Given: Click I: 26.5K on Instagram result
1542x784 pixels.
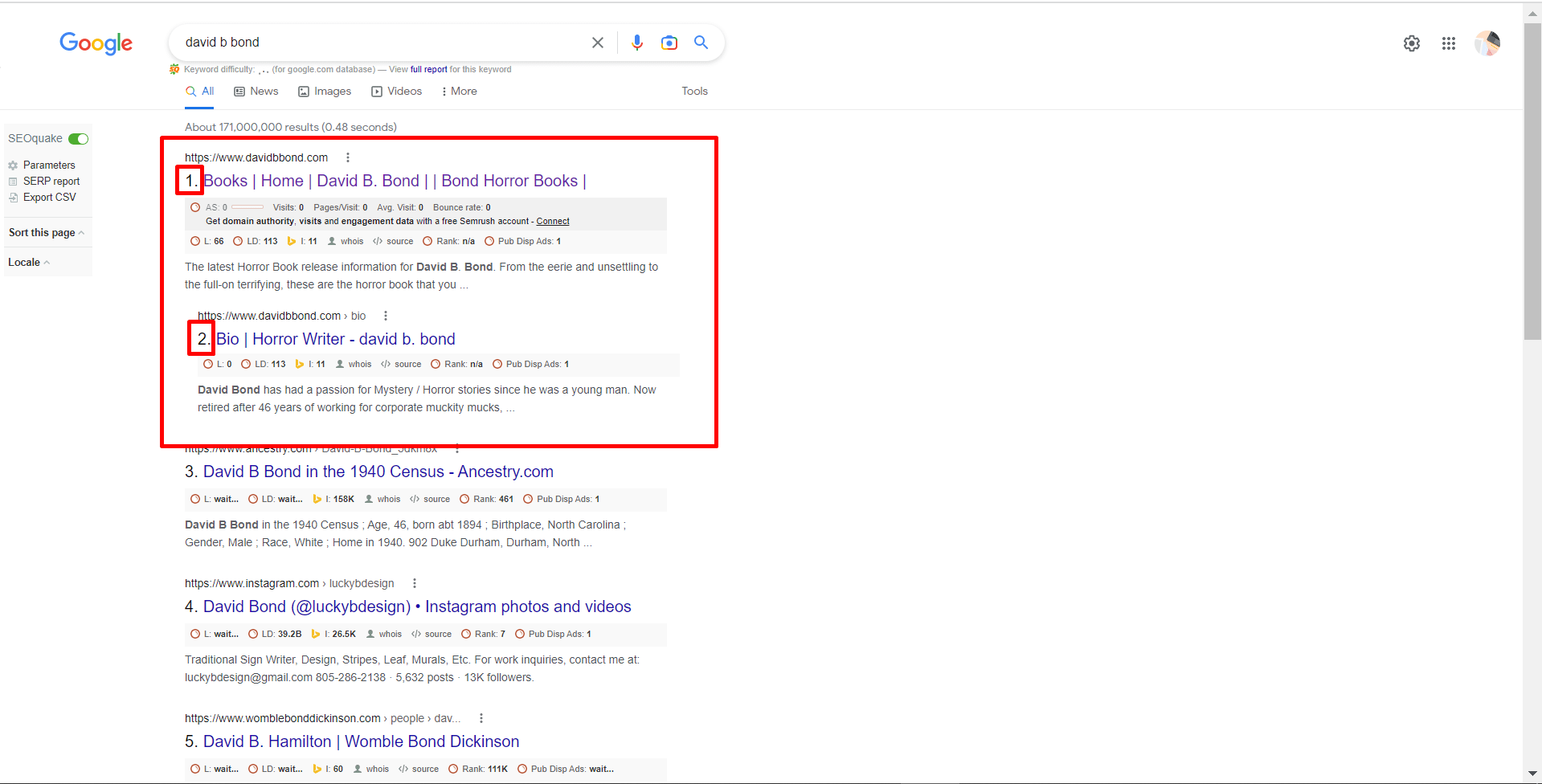Looking at the screenshot, I should (333, 634).
